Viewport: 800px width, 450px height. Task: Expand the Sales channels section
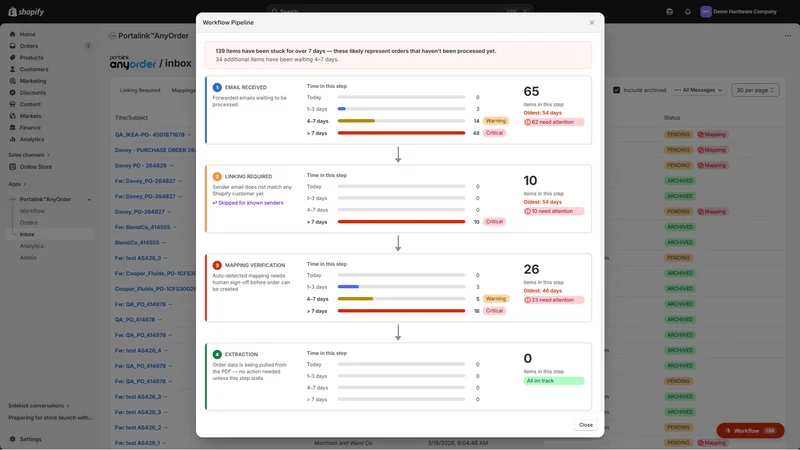click(29, 155)
